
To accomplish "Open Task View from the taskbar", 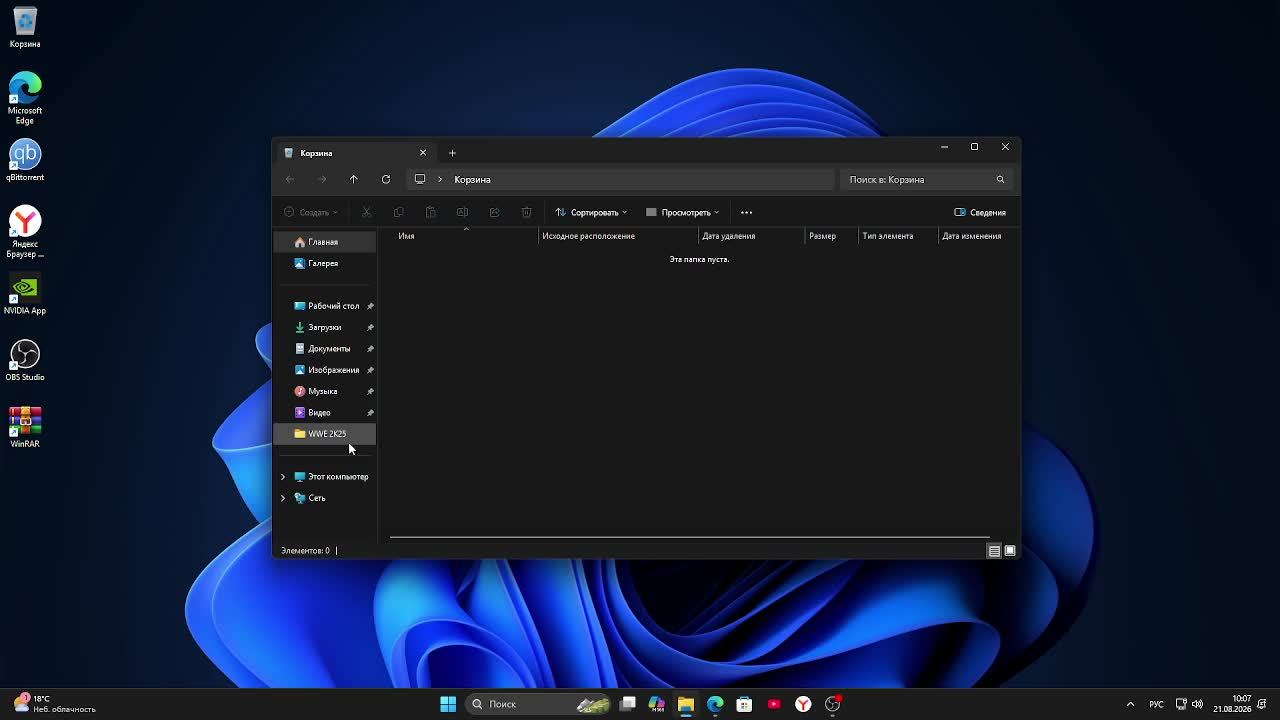I will click(628, 704).
